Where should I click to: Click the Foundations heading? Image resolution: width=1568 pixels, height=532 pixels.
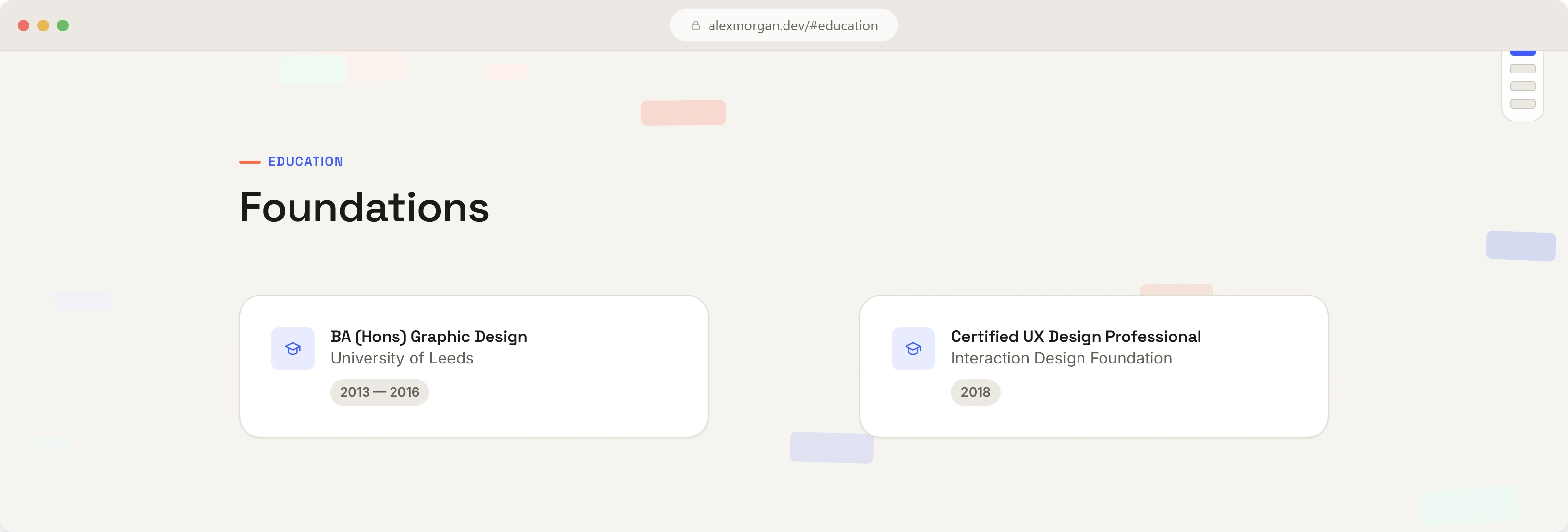[x=364, y=208]
